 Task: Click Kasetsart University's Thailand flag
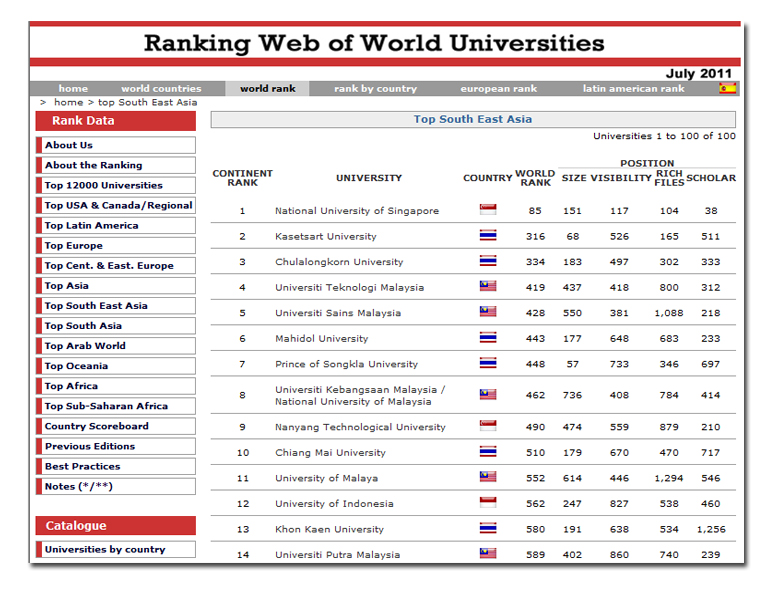(x=488, y=235)
